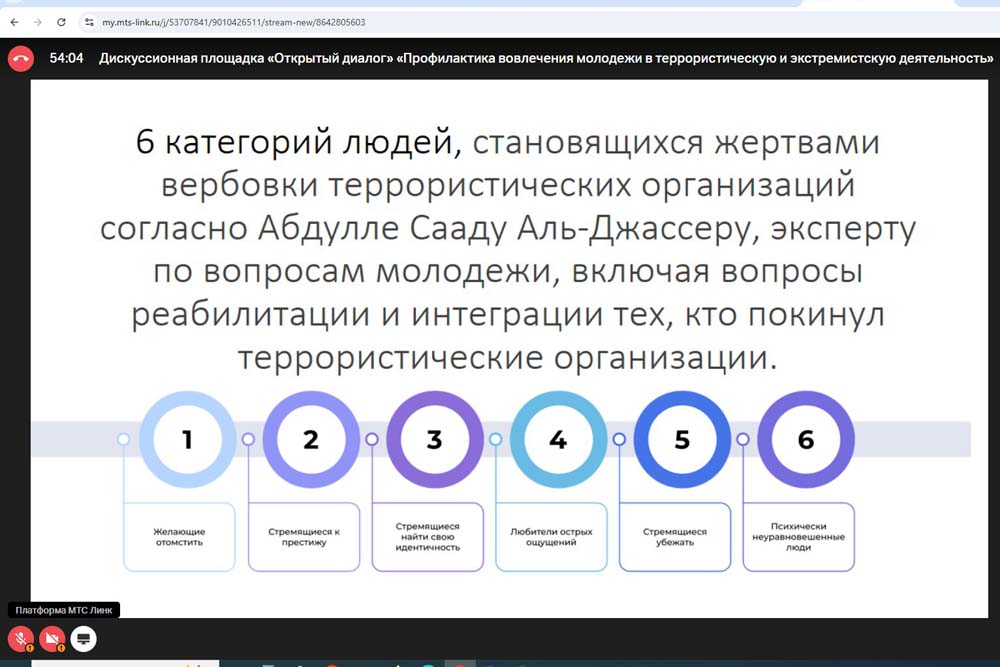Reload the page
This screenshot has width=1000, height=667.
(62, 21)
